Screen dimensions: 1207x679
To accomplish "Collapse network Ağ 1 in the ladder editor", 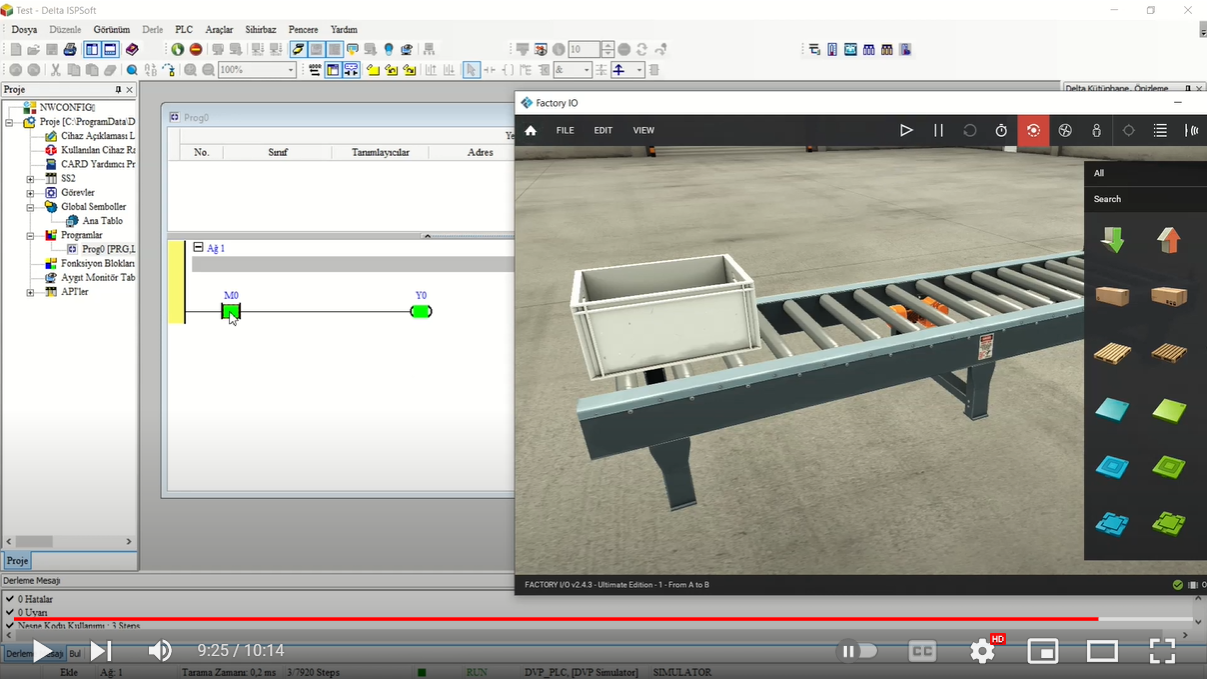I will (198, 247).
